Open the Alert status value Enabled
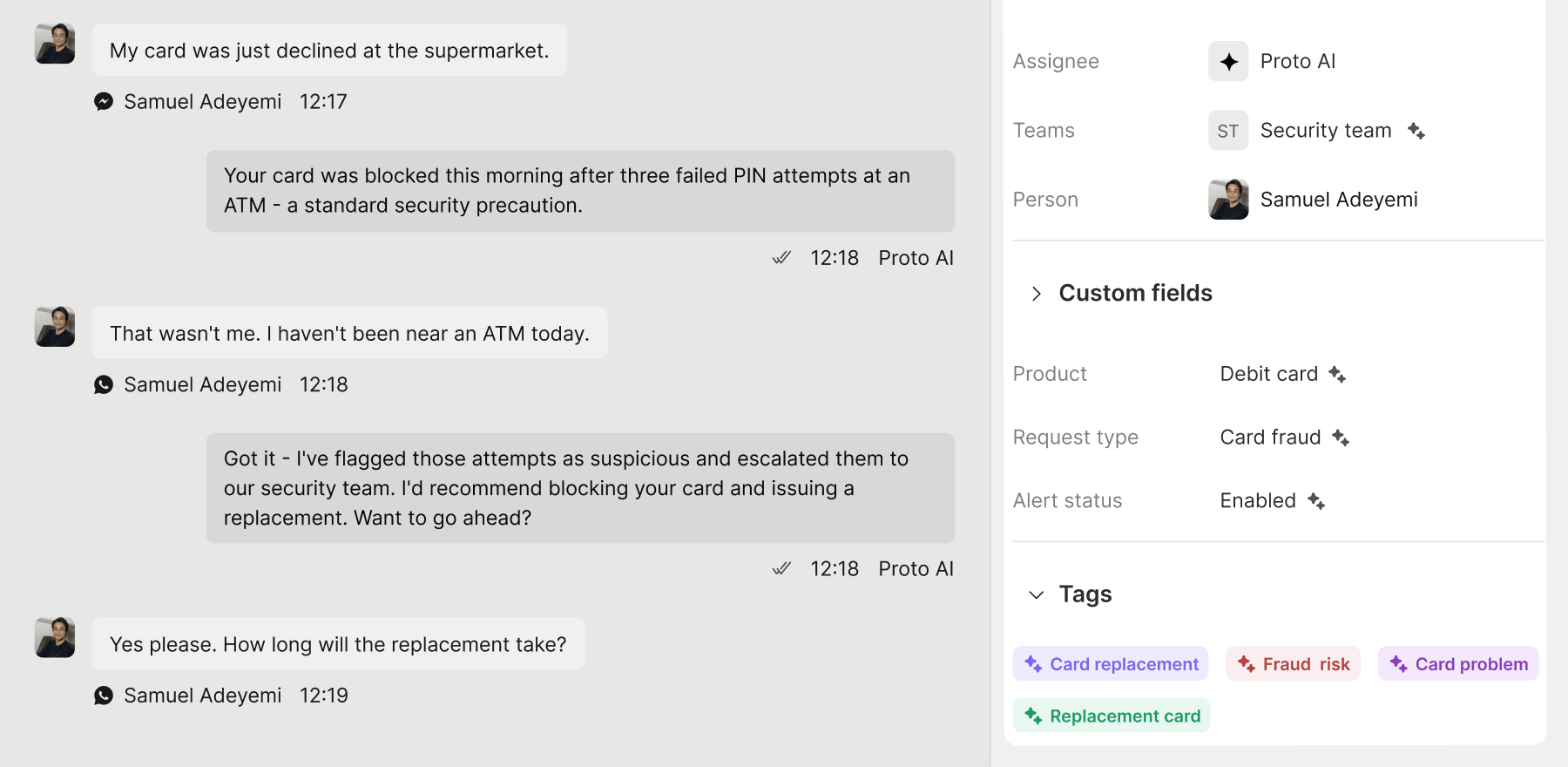The height and width of the screenshot is (767, 1568). pyautogui.click(x=1258, y=501)
